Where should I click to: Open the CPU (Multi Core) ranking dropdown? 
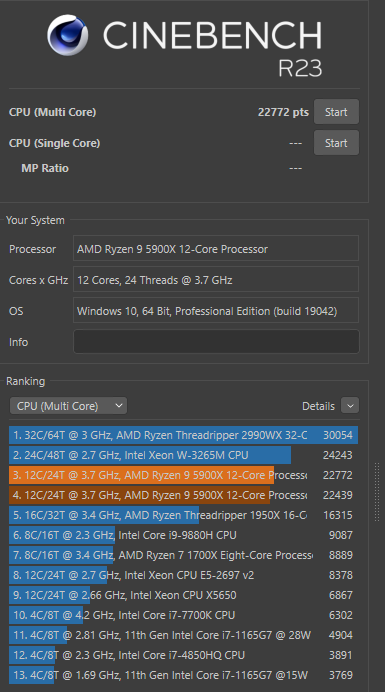tap(68, 406)
